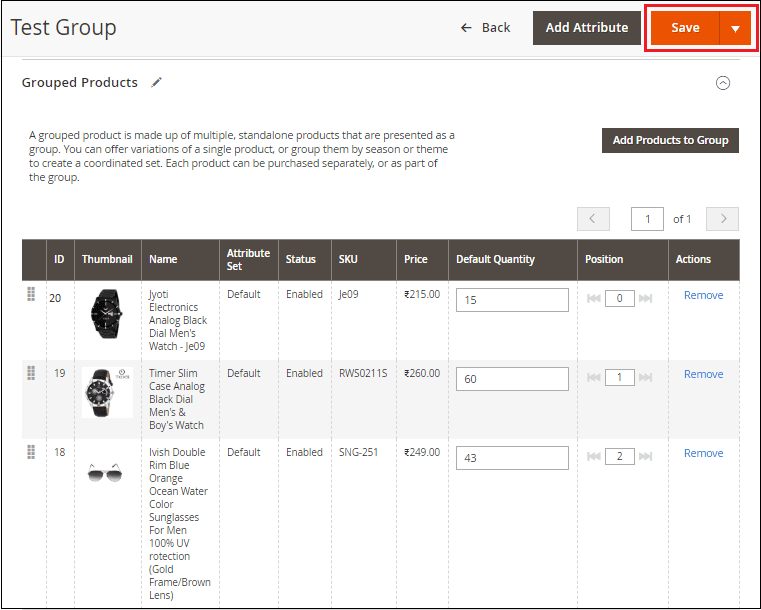Click drag handle for product ID 20
Viewport: 761px width, 610px height.
31,294
